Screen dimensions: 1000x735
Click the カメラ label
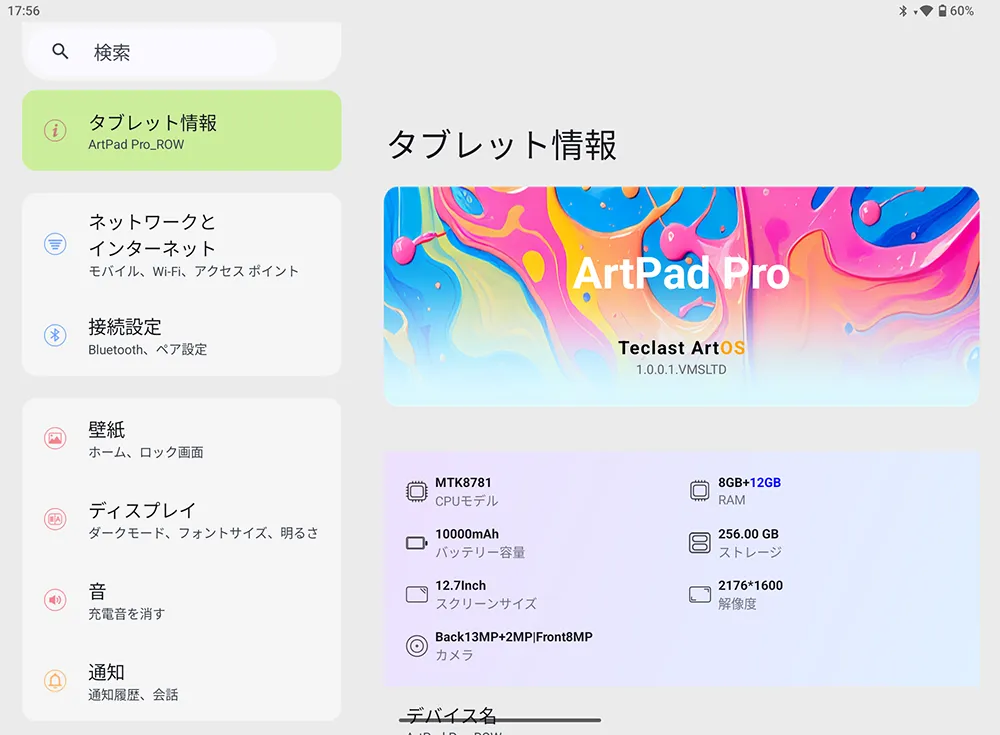click(x=454, y=655)
